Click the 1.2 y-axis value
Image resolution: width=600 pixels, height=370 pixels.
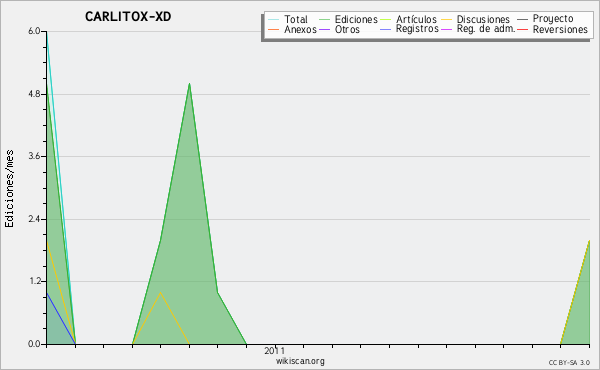click(34, 281)
